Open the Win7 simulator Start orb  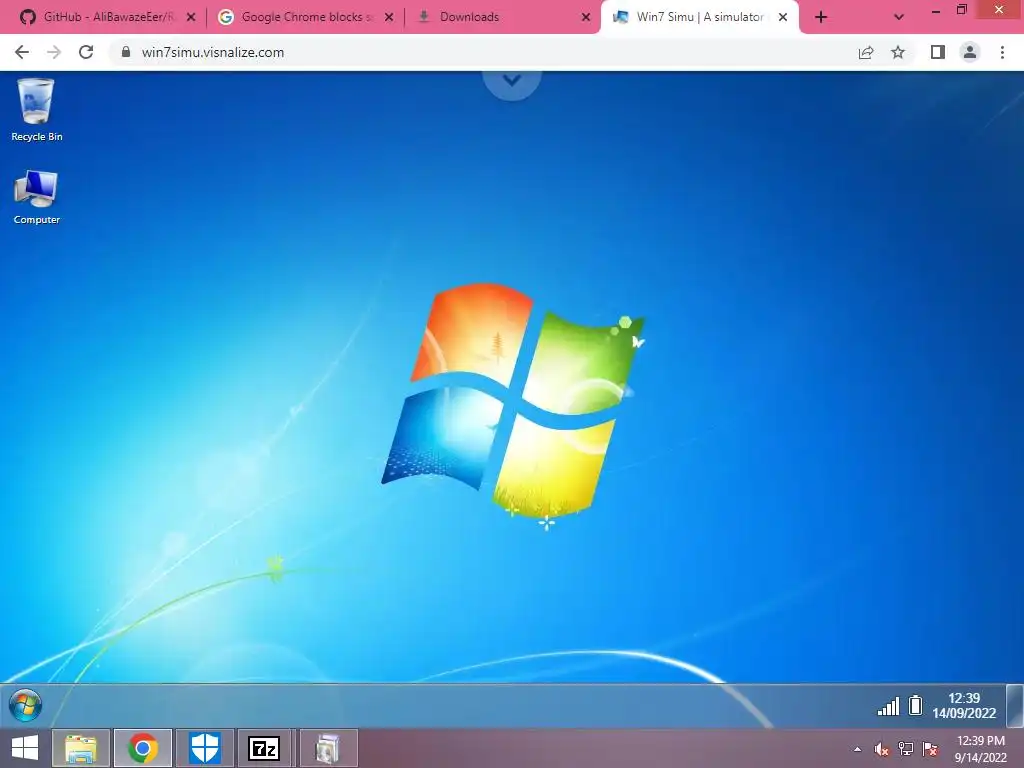(x=25, y=705)
